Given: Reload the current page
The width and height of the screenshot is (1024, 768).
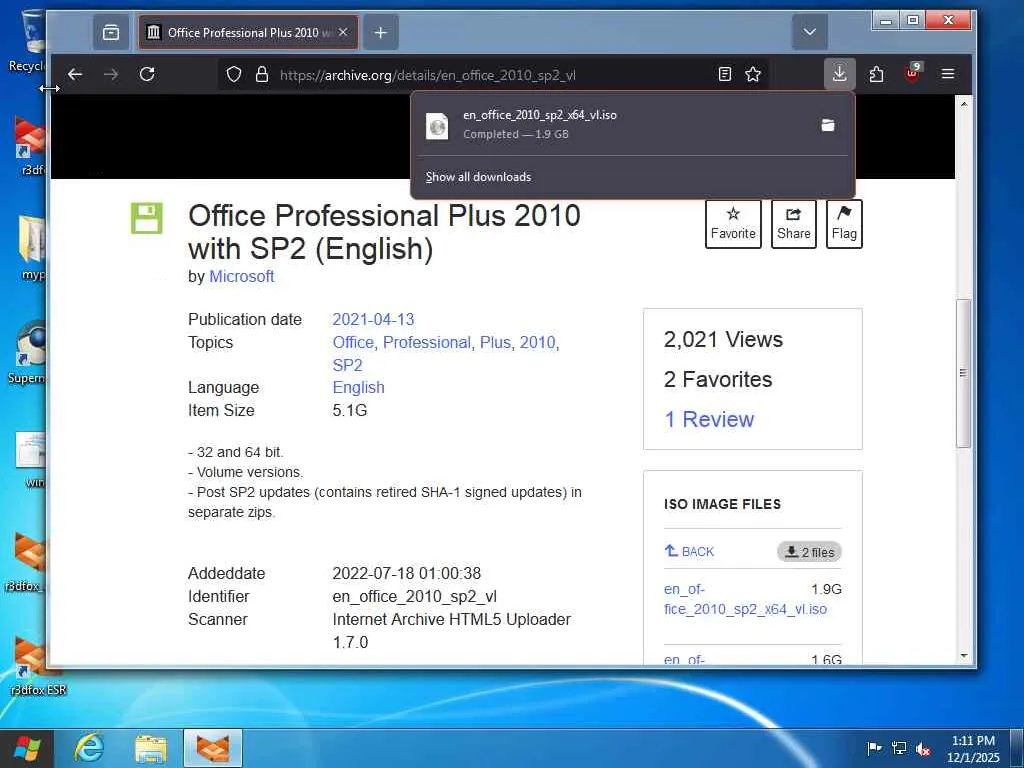Looking at the screenshot, I should [x=148, y=74].
